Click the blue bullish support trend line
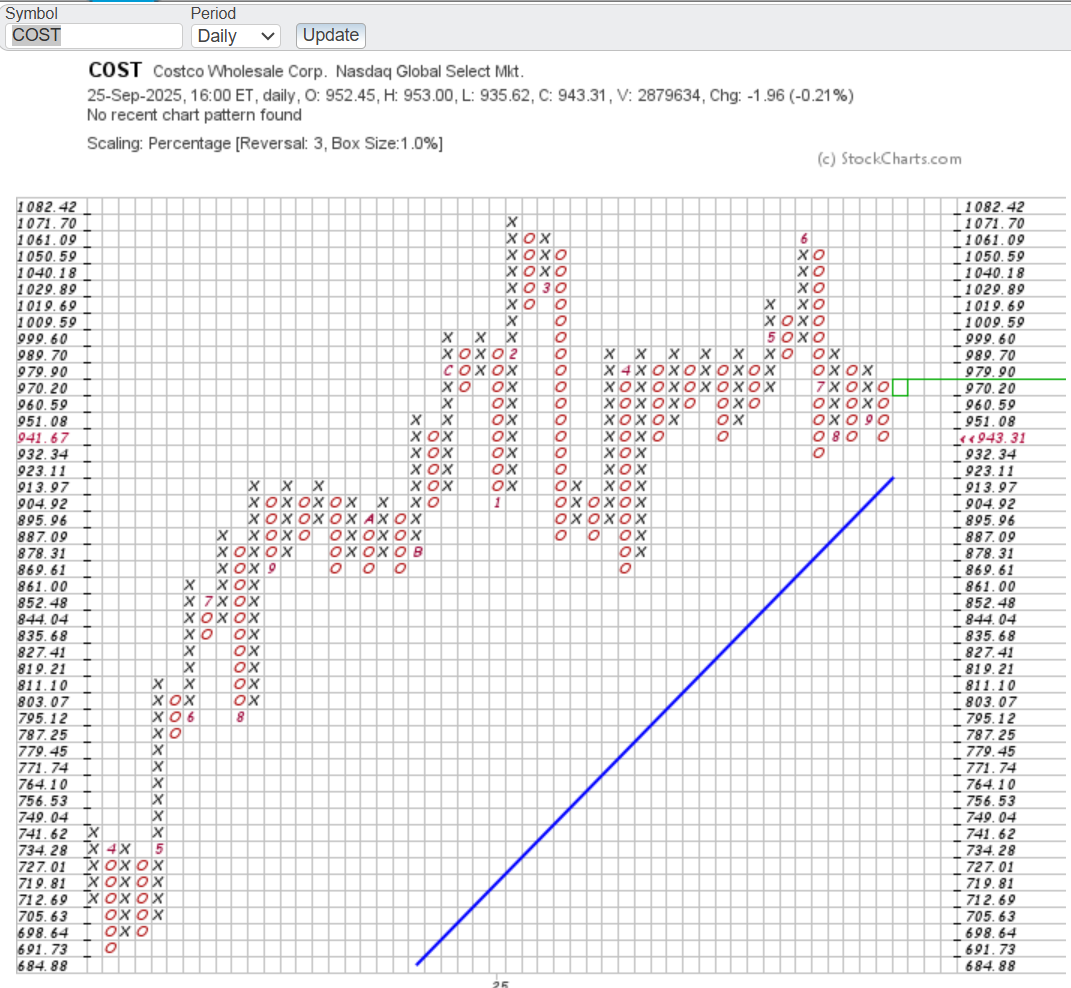The image size is (1071, 988). pos(654,722)
